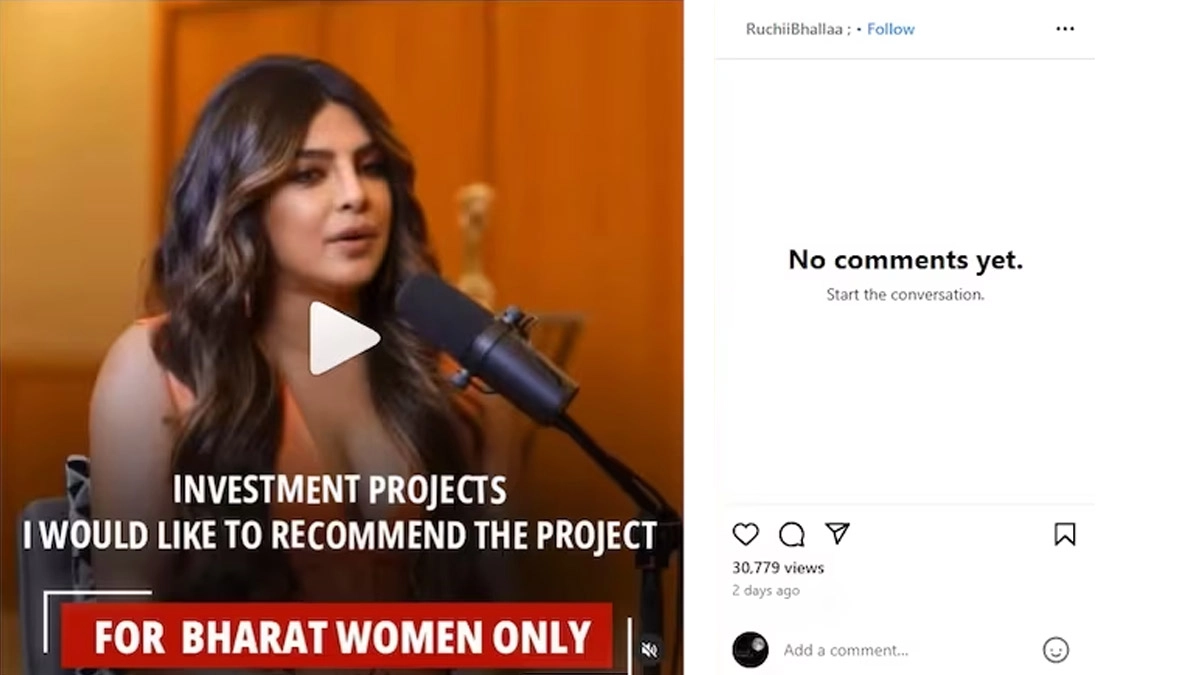
Task: Follow the RuchiiBhallaa account
Action: pyautogui.click(x=891, y=29)
